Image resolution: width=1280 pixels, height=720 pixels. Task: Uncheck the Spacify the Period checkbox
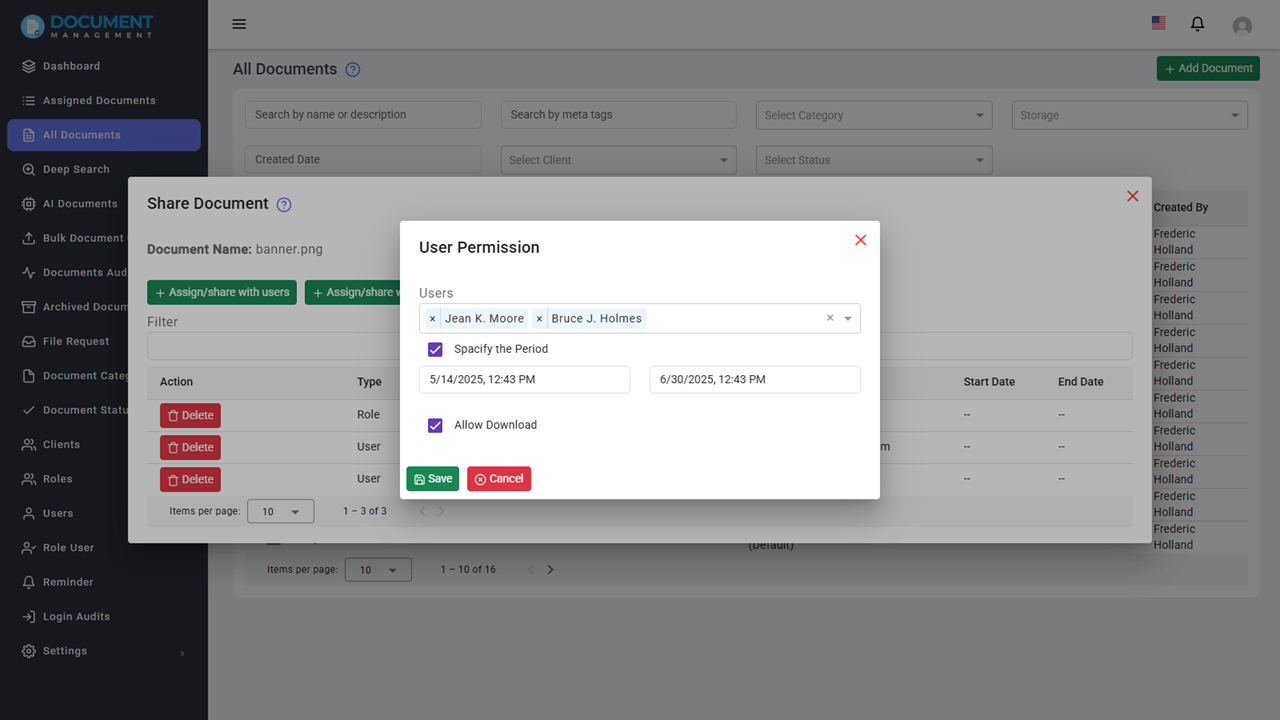pos(435,349)
